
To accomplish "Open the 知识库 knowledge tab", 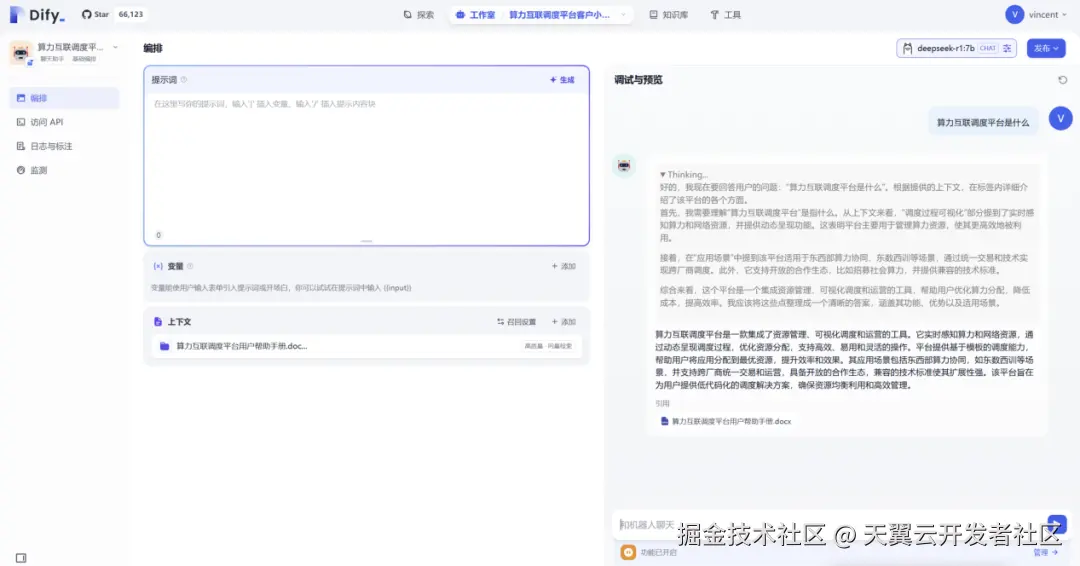I will [x=668, y=14].
